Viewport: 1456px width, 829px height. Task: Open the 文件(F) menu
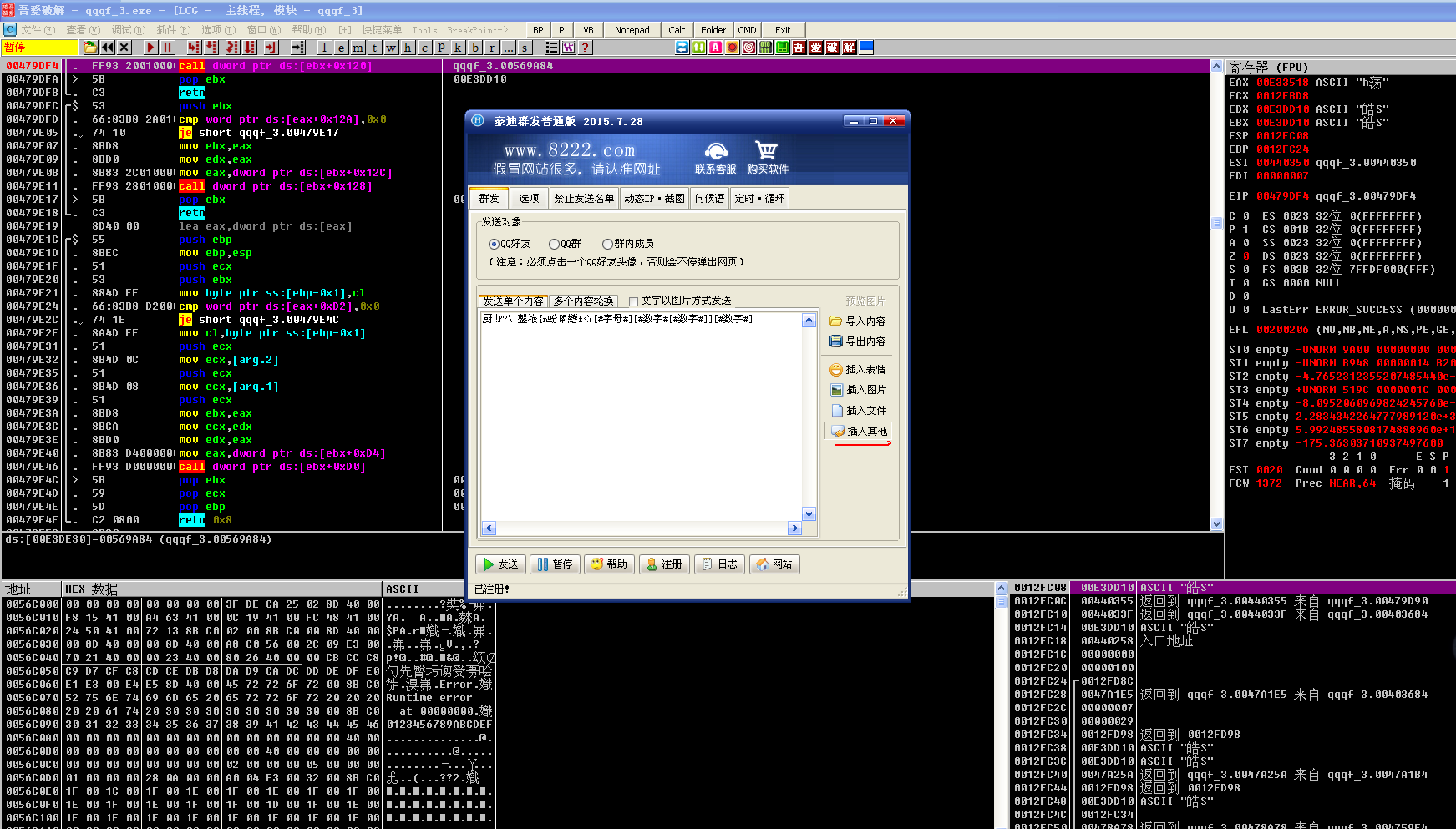point(37,30)
